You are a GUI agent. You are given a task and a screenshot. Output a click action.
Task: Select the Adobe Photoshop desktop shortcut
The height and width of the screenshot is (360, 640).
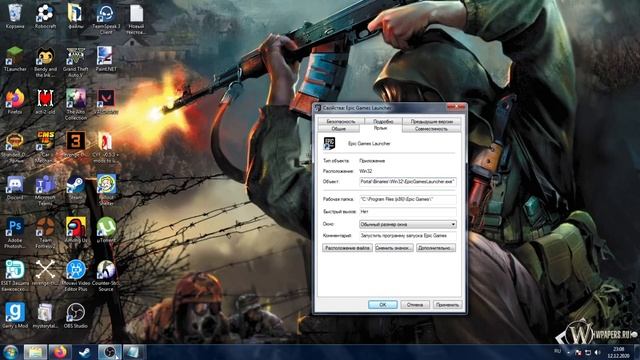[15, 233]
